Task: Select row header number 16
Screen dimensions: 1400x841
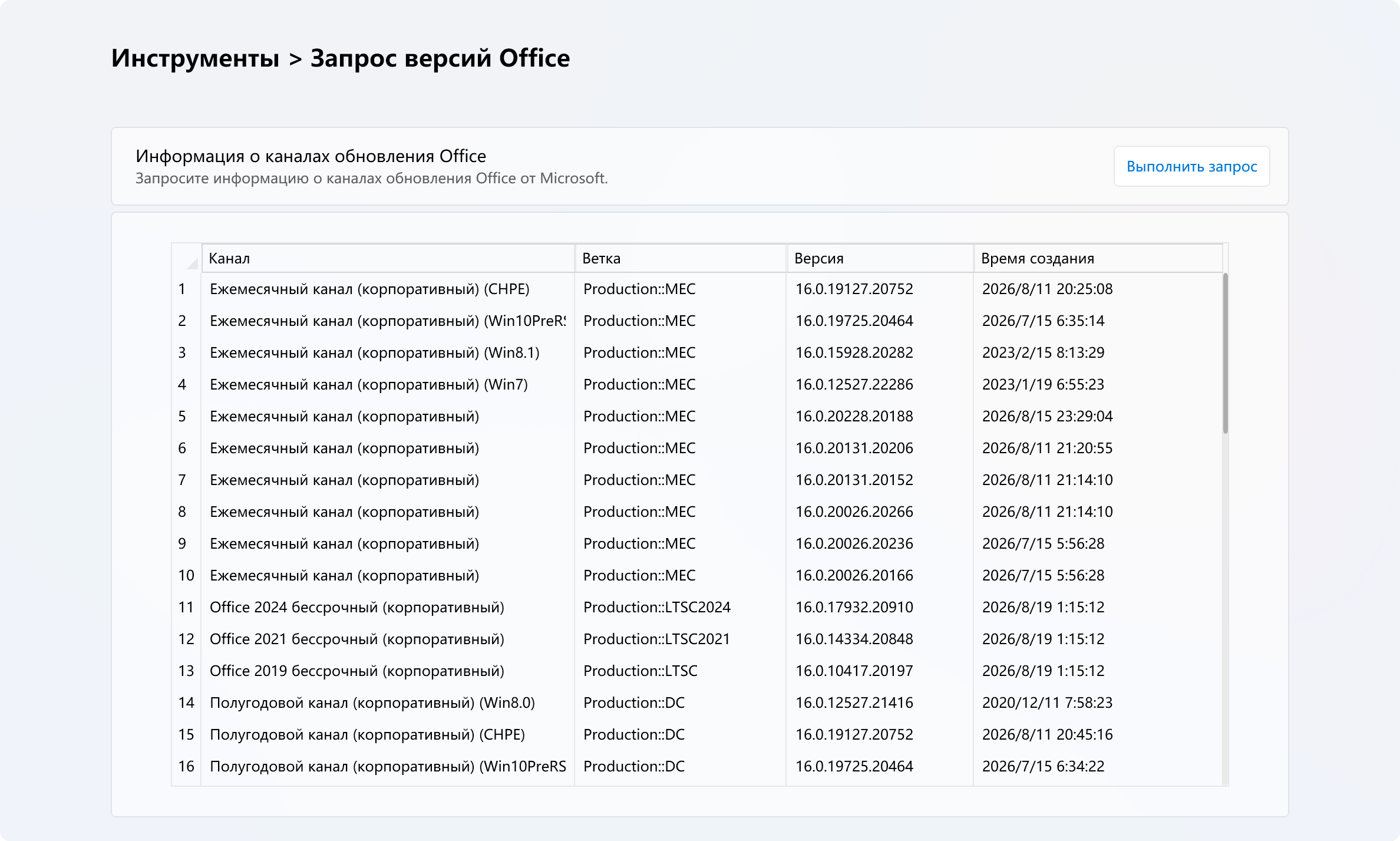Action: click(x=186, y=766)
